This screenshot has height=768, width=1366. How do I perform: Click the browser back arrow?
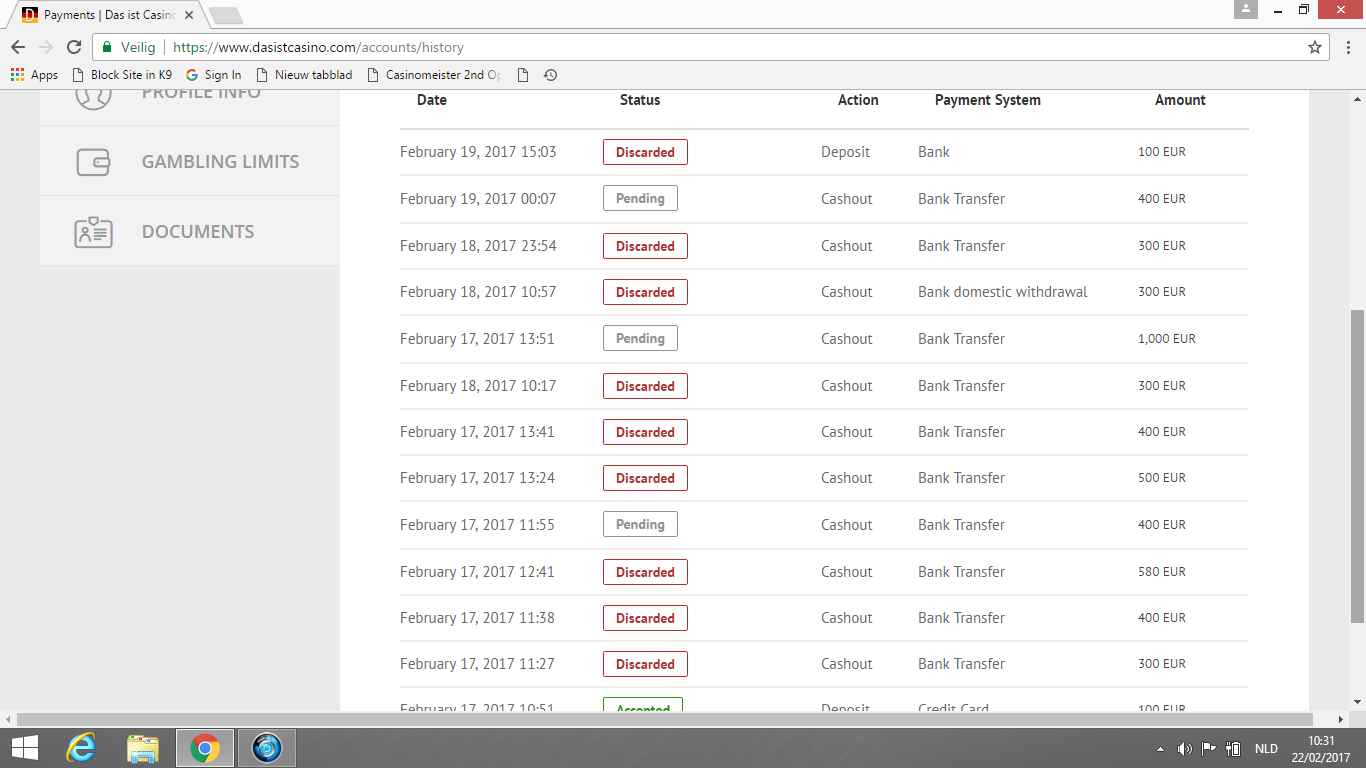(18, 47)
